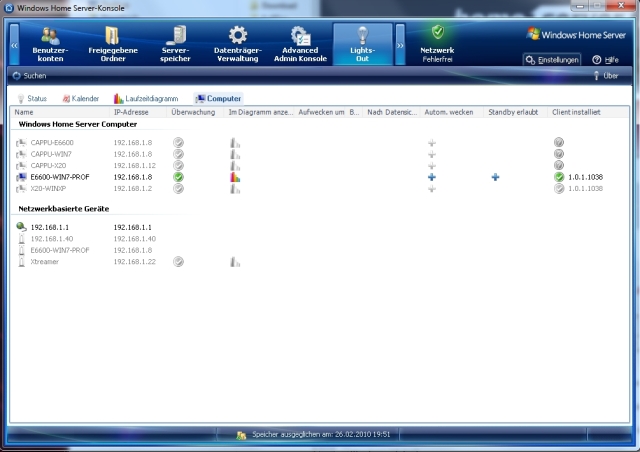Select the Lights-Out tab
The width and height of the screenshot is (640, 452).
point(362,44)
